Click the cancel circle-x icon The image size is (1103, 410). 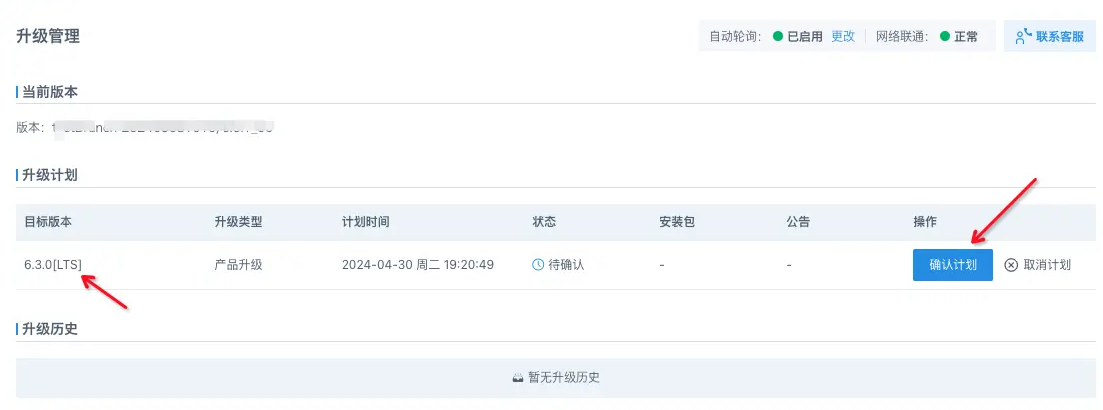coord(1011,265)
